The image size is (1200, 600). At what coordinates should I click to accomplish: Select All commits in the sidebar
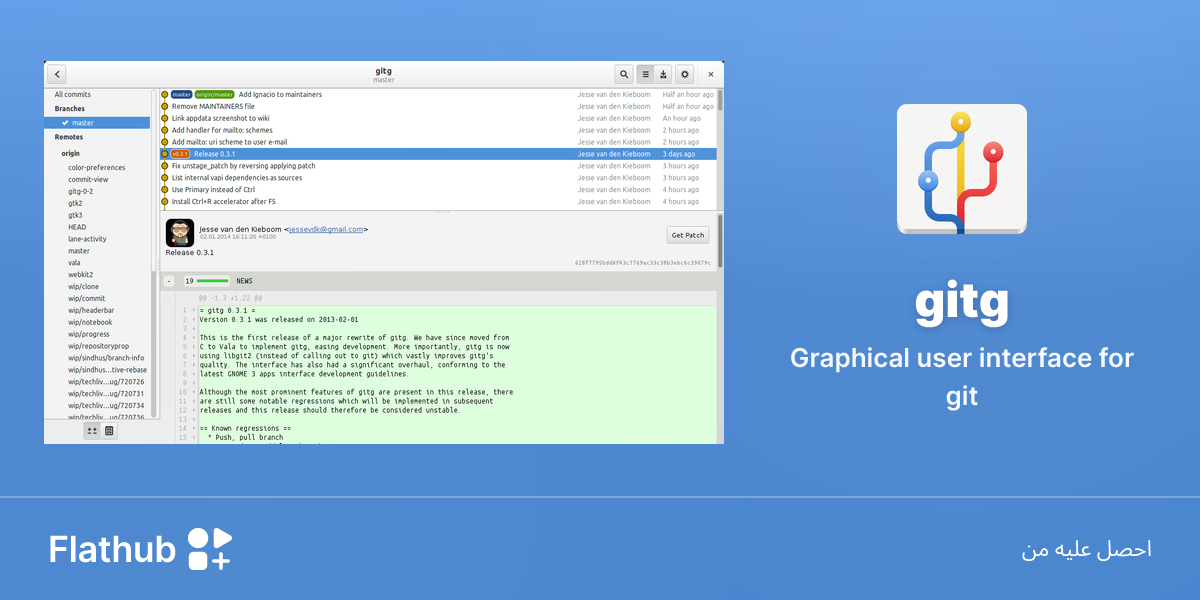click(x=73, y=95)
